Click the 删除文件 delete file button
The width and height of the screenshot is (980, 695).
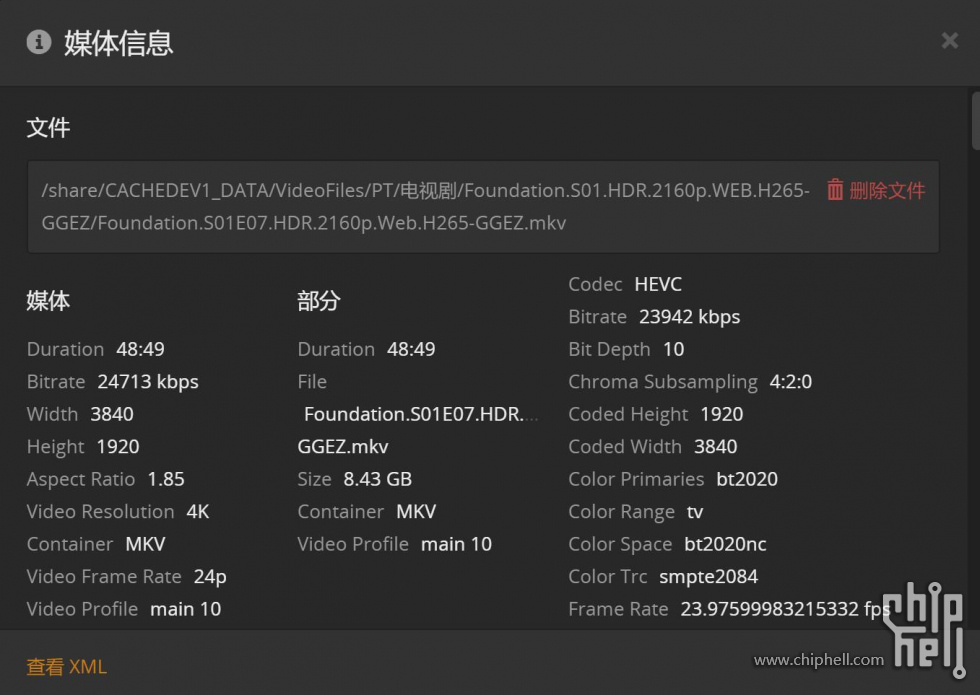(887, 190)
